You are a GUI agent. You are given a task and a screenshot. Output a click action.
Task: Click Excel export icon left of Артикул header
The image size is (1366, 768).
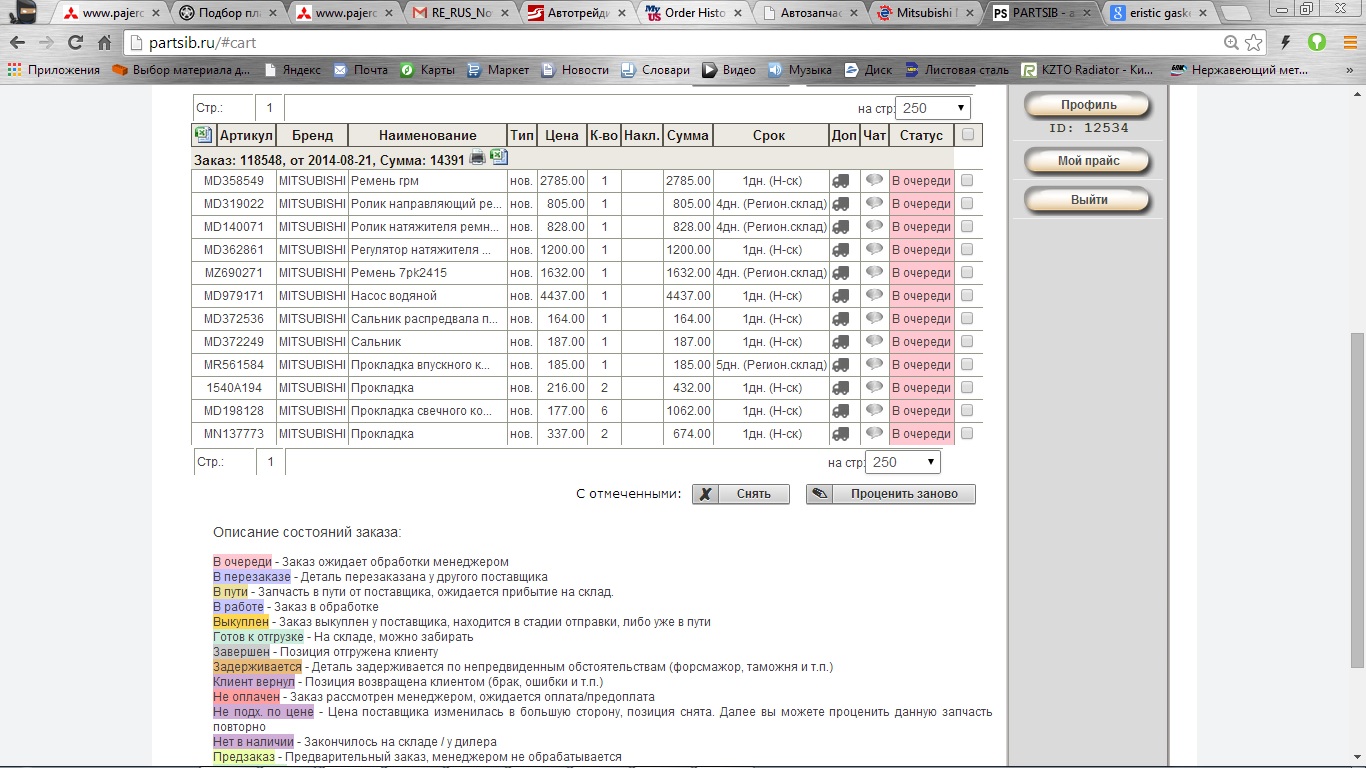[x=203, y=135]
